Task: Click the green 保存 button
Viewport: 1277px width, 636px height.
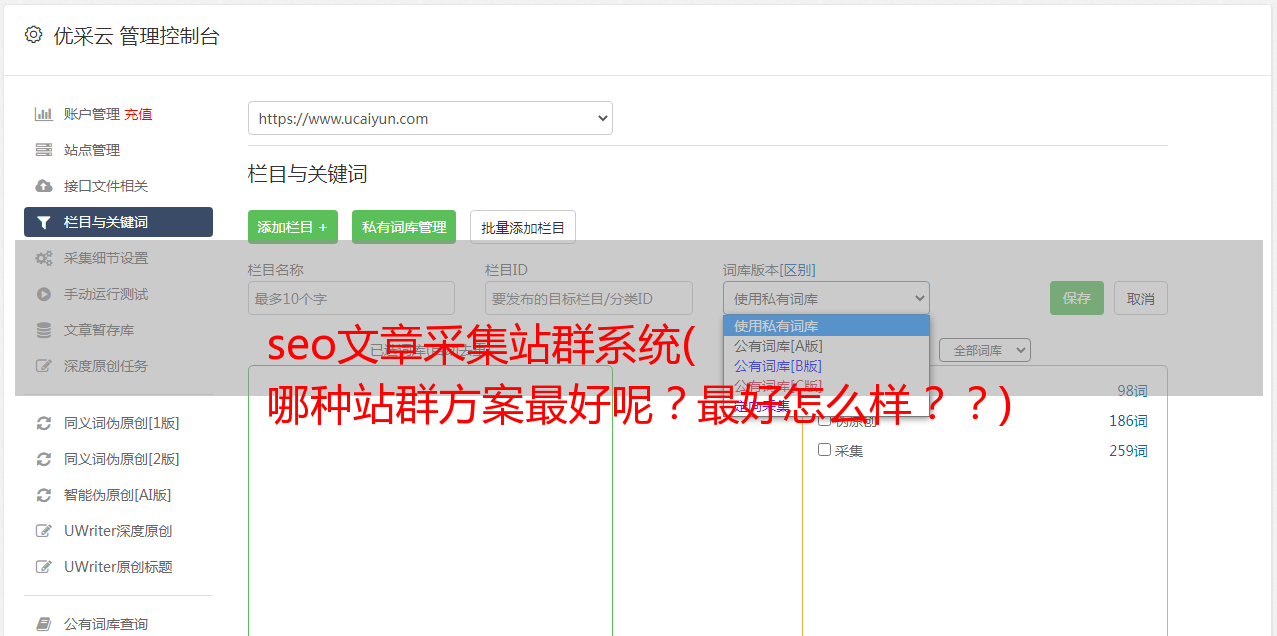Action: tap(1077, 298)
